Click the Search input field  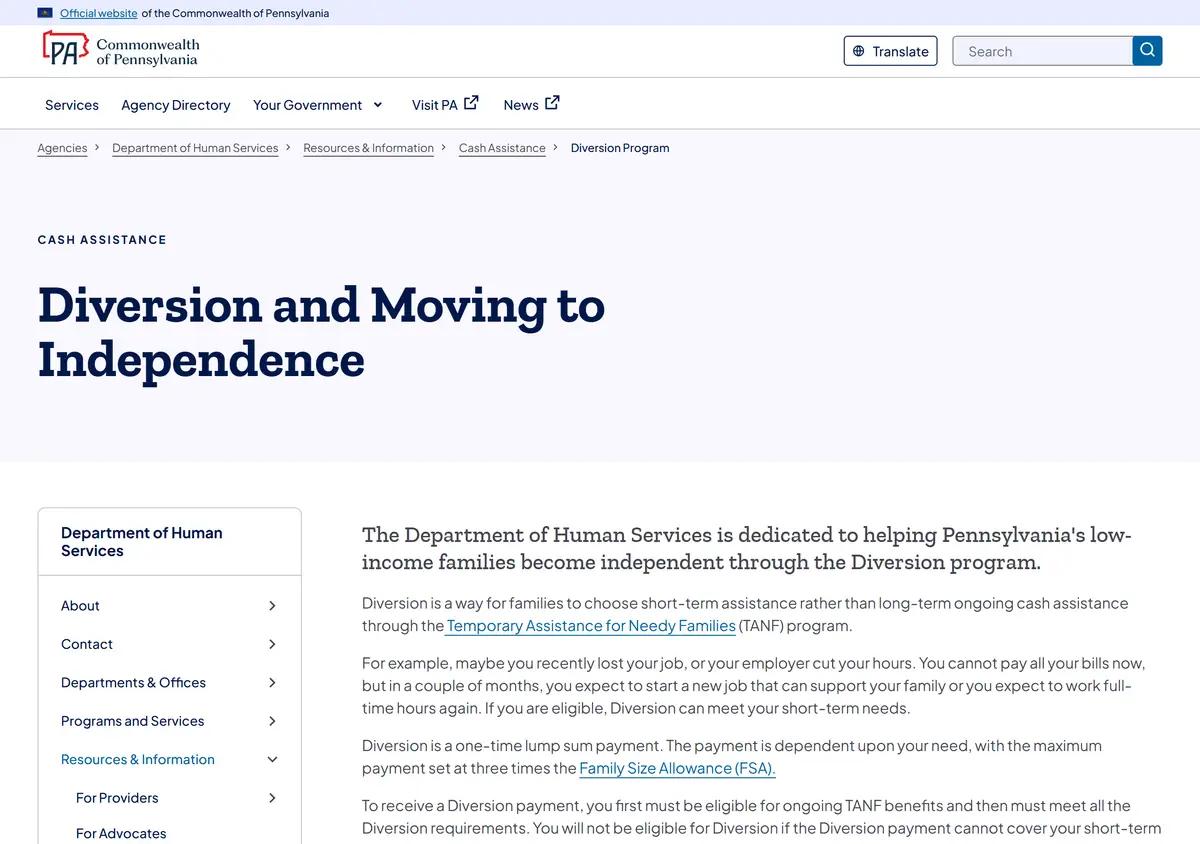pyautogui.click(x=1042, y=51)
